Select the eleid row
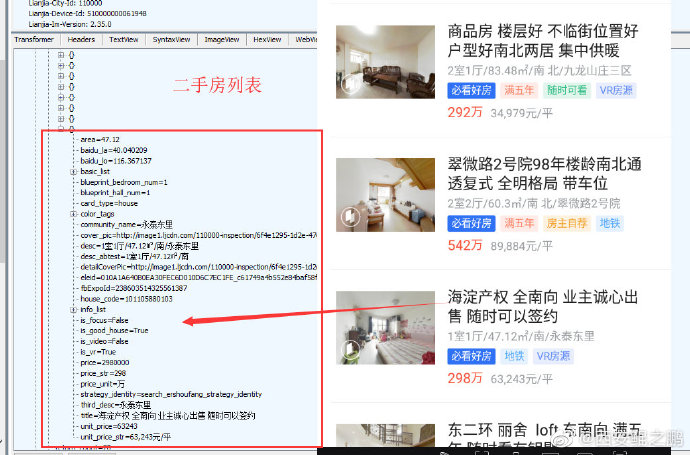 (198, 278)
